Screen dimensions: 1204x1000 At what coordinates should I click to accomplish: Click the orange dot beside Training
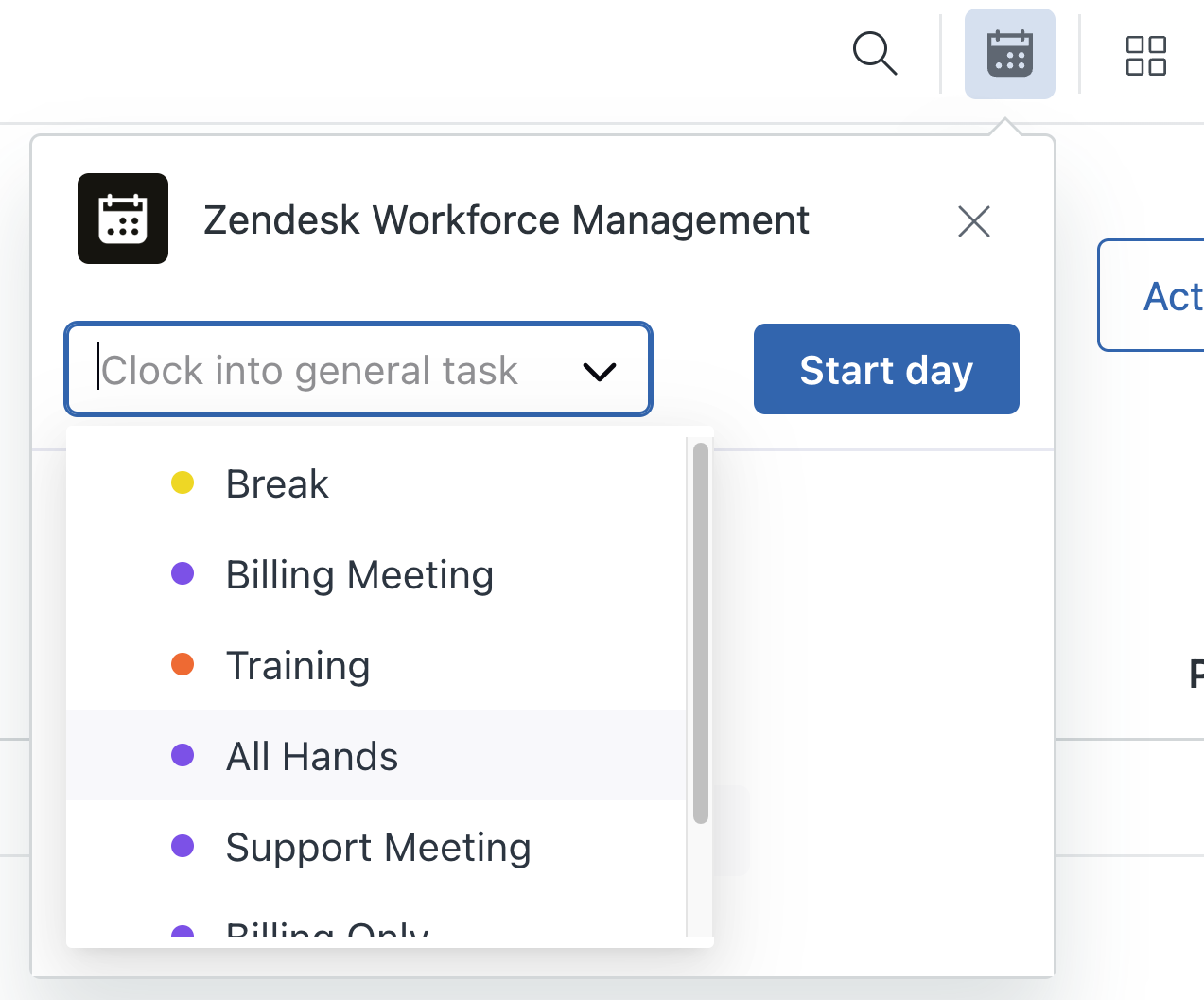pyautogui.click(x=183, y=665)
